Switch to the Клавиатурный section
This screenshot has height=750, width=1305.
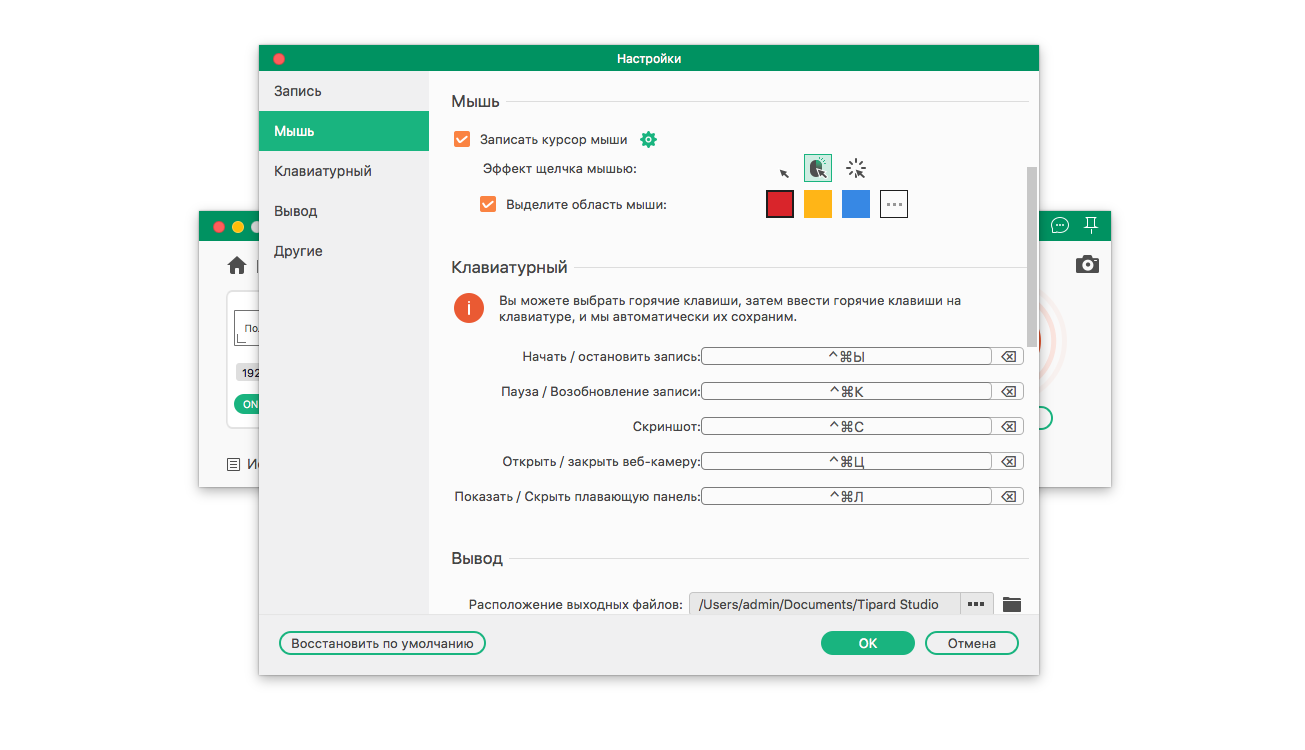tap(323, 171)
